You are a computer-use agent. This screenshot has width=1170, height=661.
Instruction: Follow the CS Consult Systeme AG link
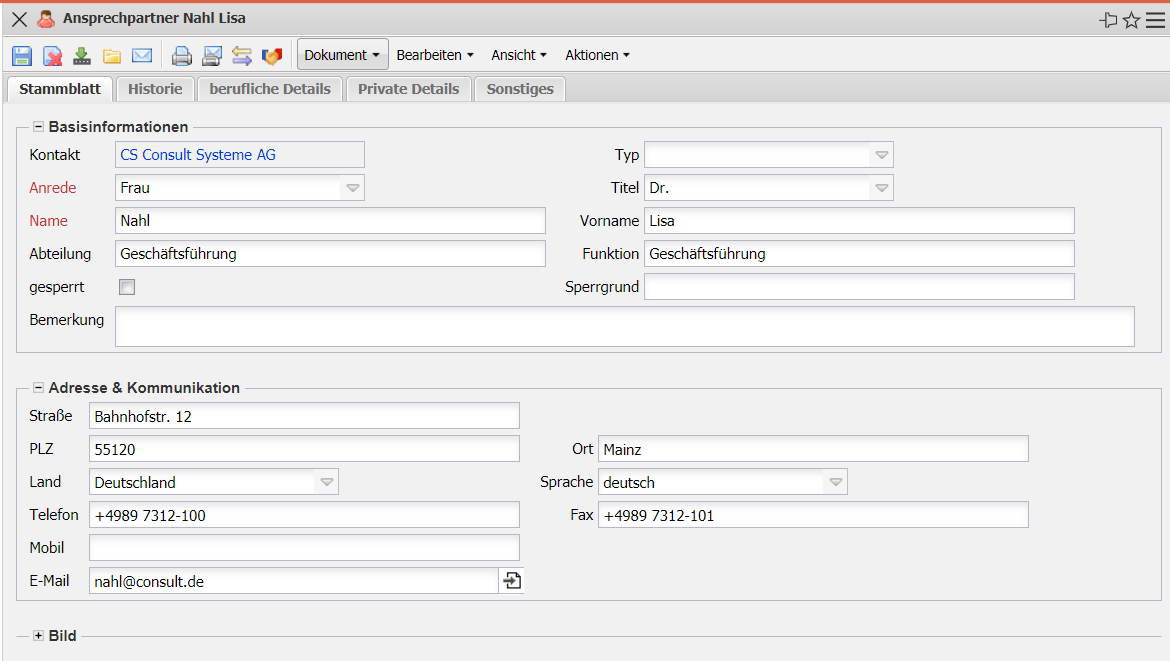click(198, 155)
